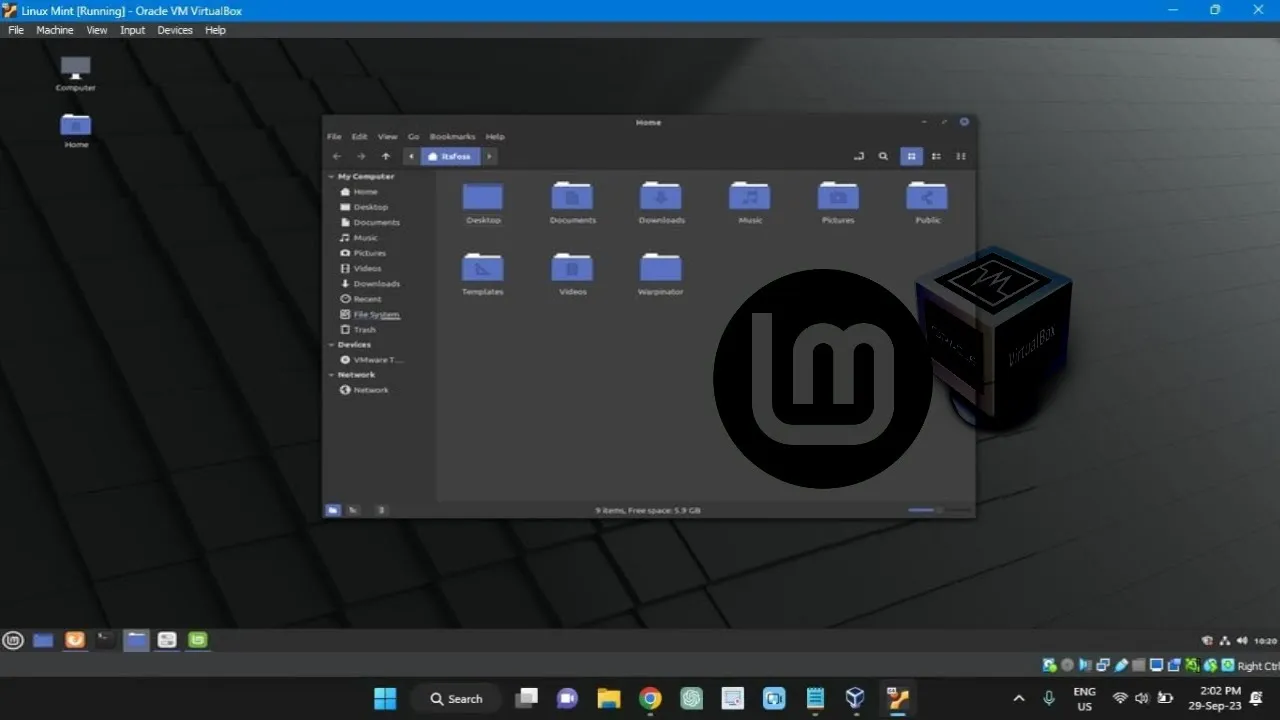
Task: Go up to the parent folder
Action: (x=386, y=156)
